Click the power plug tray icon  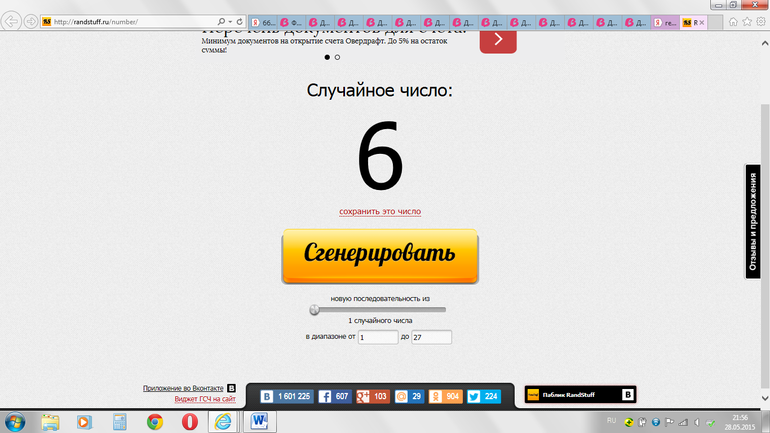pyautogui.click(x=642, y=422)
